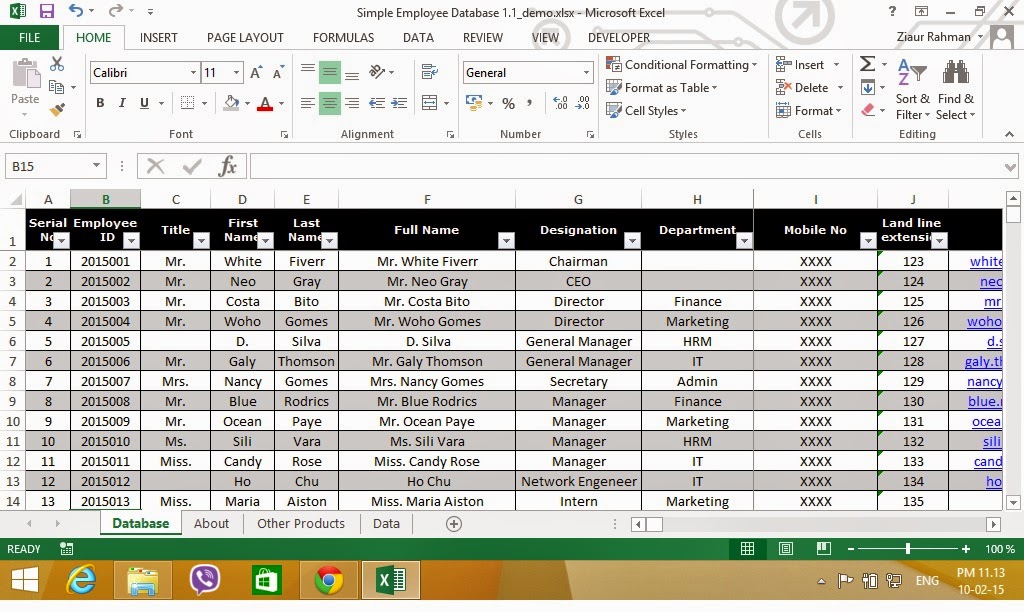Open the Other Products sheet tab

(301, 523)
